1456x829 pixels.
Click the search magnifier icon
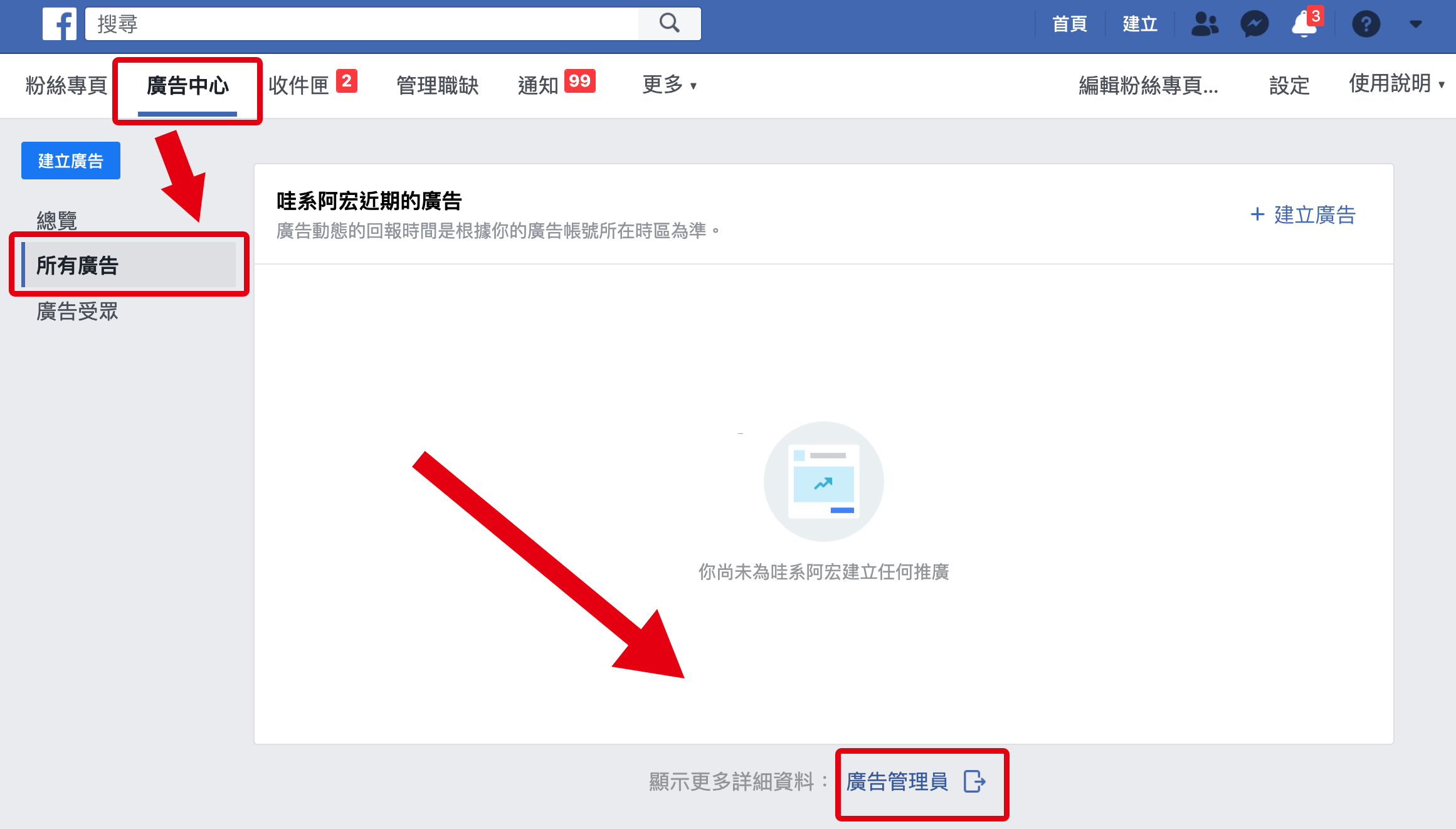pyautogui.click(x=668, y=23)
